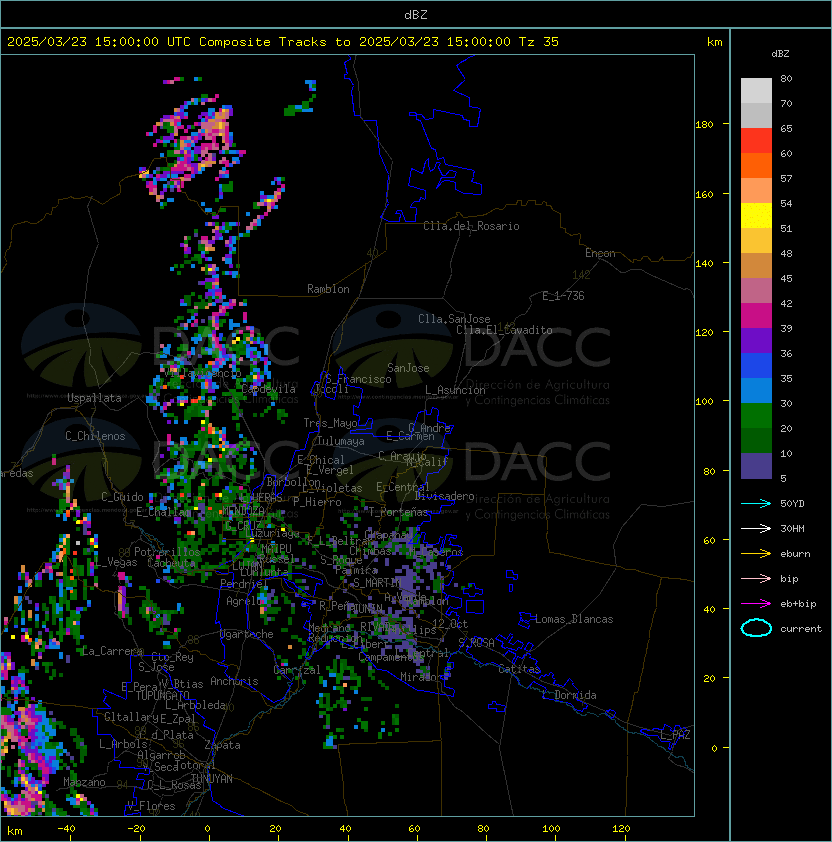Click the 'E_1-736' label
This screenshot has width=832, height=842.
[x=563, y=296]
